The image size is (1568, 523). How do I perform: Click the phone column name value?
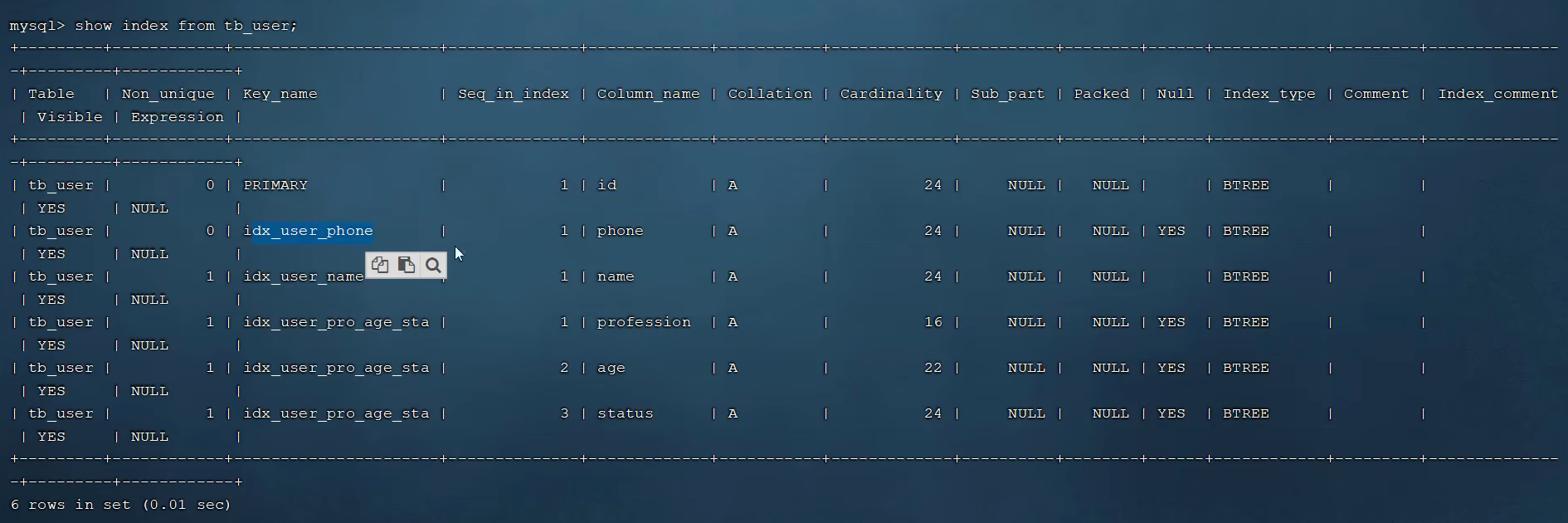pyautogui.click(x=621, y=231)
